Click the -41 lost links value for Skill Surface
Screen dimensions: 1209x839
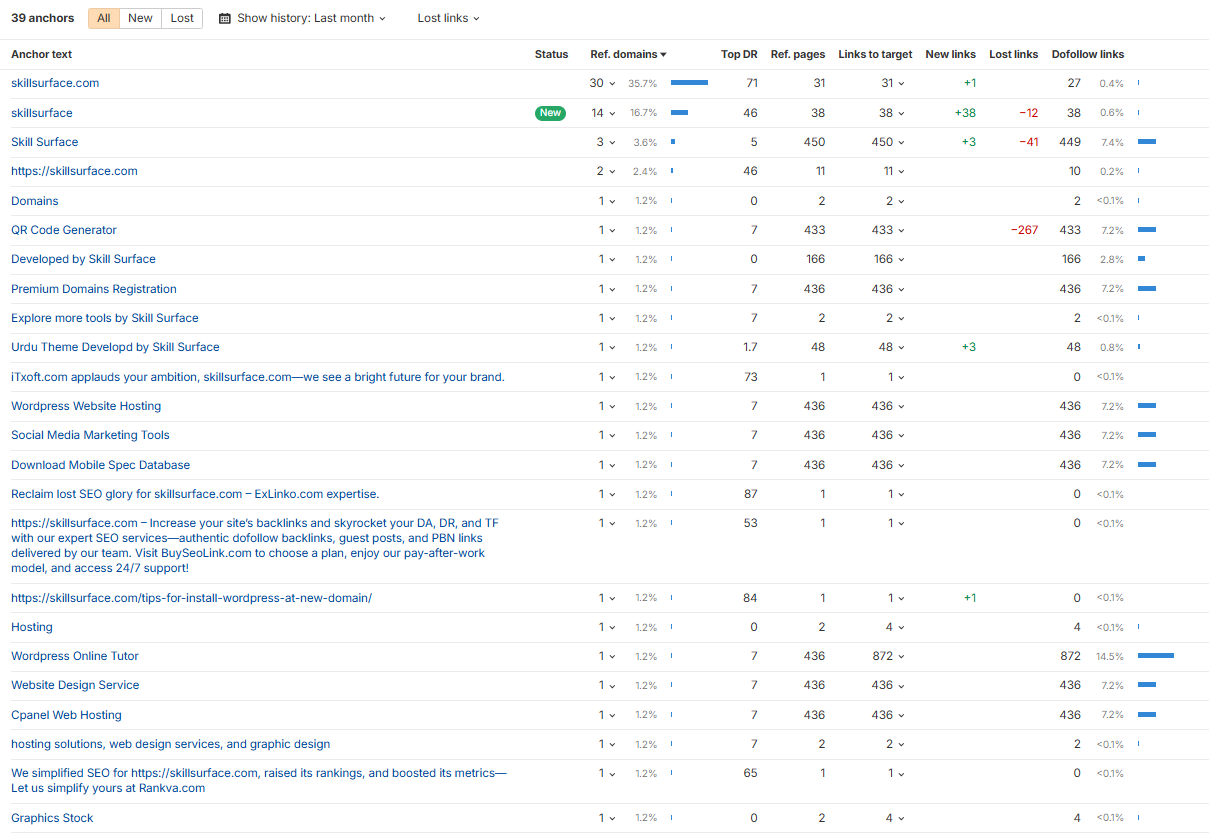1028,142
